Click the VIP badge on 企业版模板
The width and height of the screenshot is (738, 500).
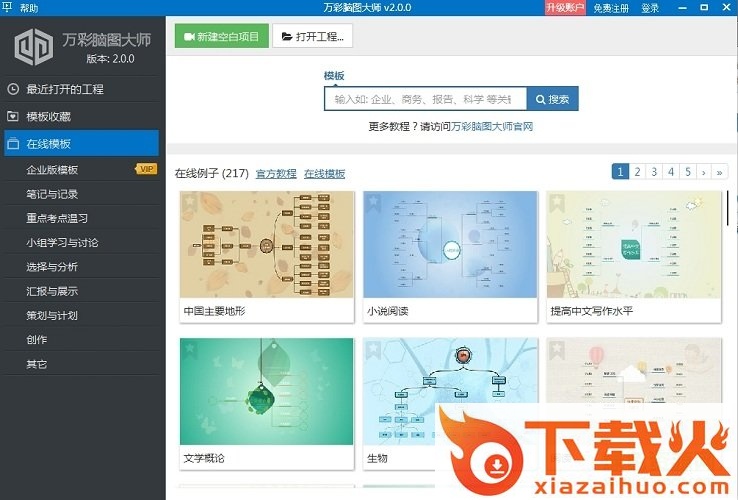click(146, 169)
